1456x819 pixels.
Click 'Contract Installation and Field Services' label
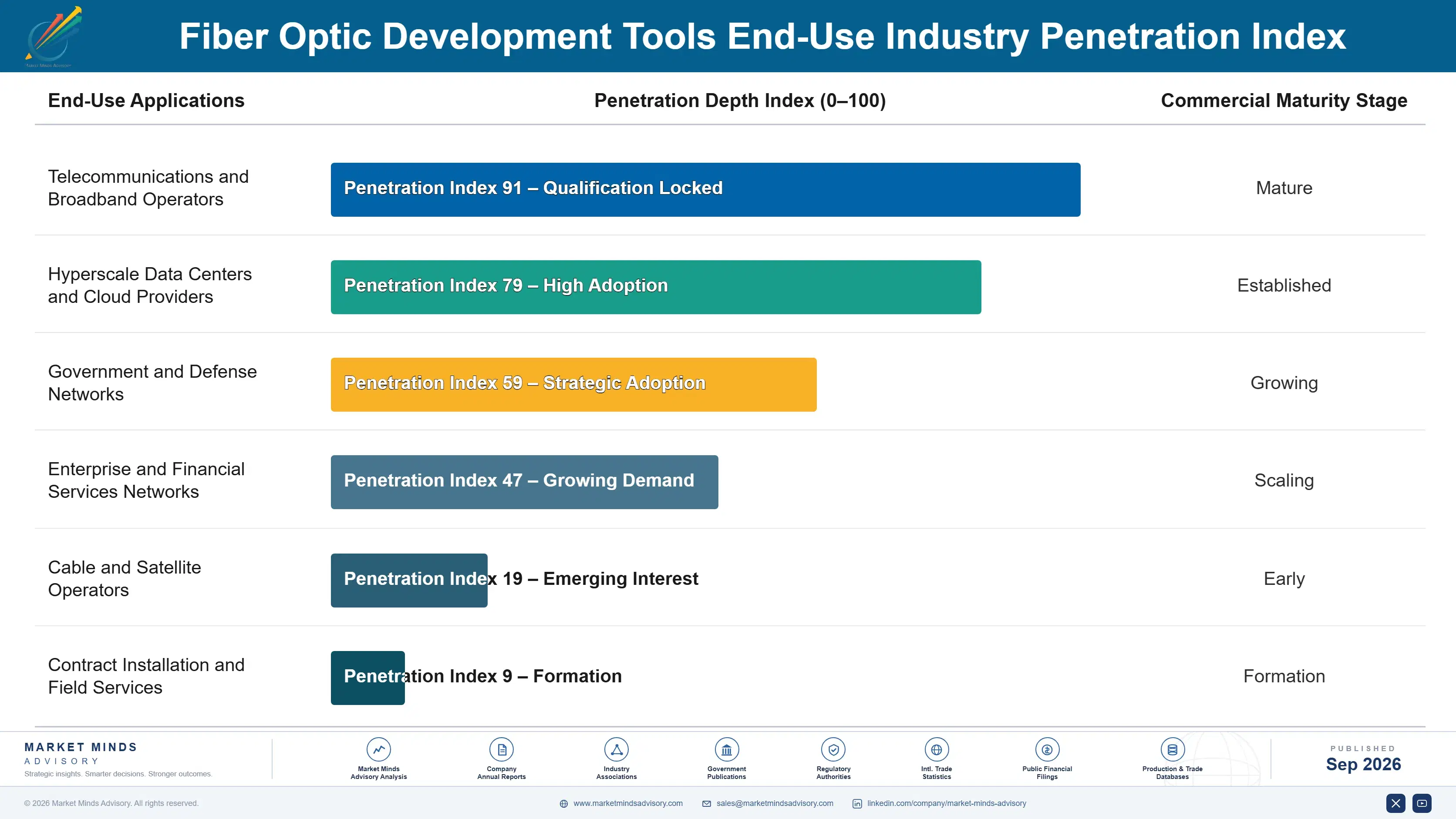146,676
